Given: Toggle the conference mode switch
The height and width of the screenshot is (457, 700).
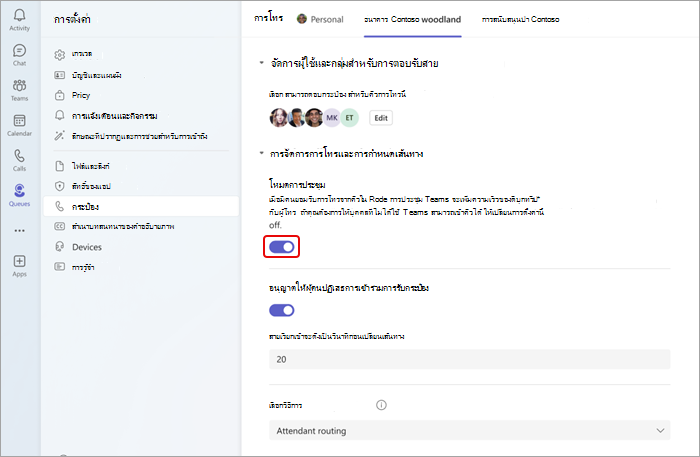Looking at the screenshot, I should pos(282,247).
